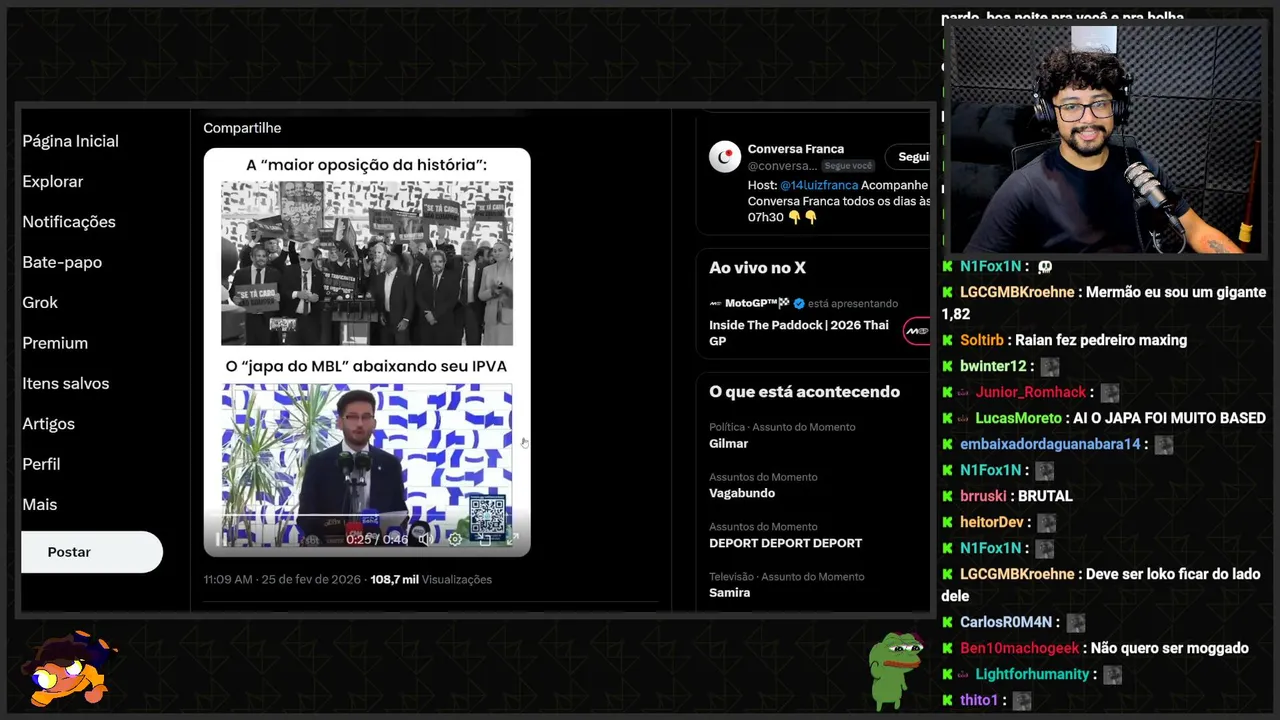Click the 108,7 mil Visualizações count
This screenshot has width=1280, height=720.
(431, 579)
